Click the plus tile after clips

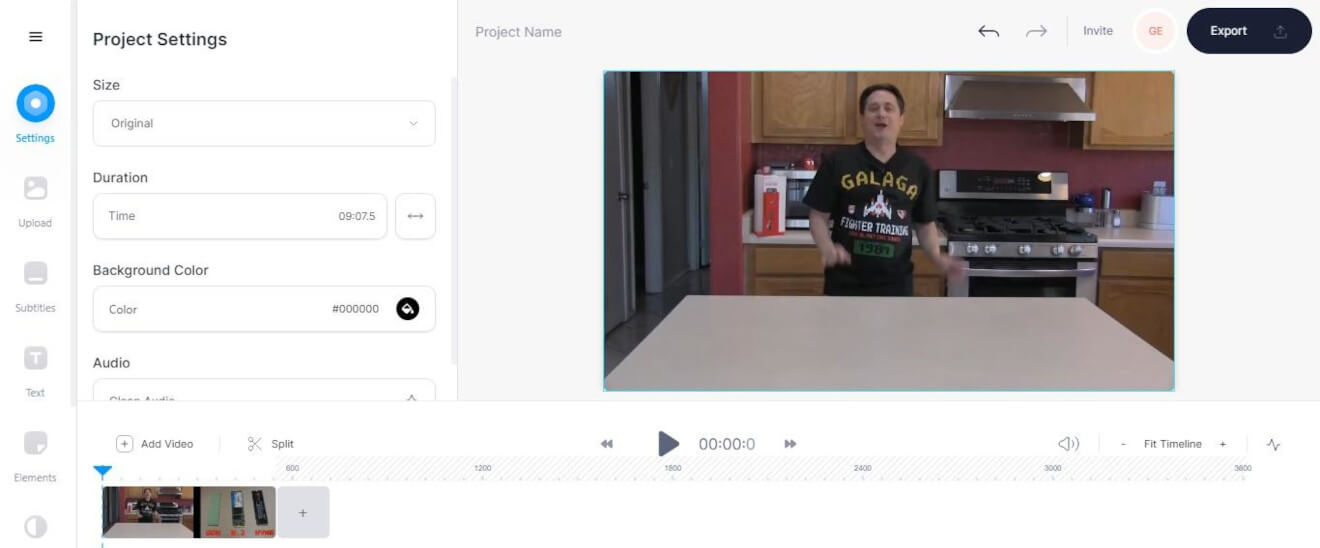[x=303, y=512]
